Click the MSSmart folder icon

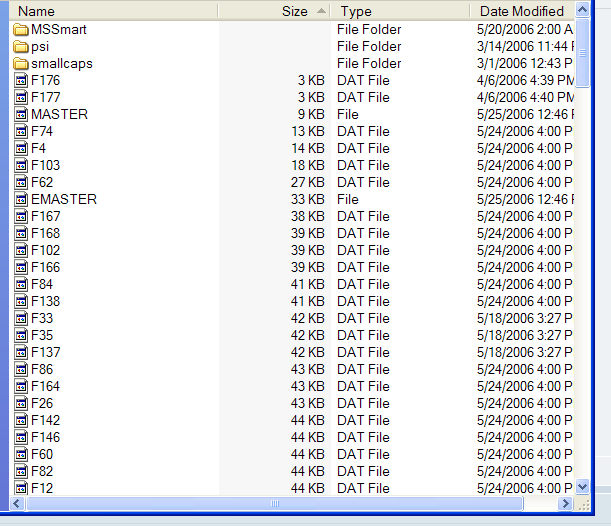(x=21, y=30)
